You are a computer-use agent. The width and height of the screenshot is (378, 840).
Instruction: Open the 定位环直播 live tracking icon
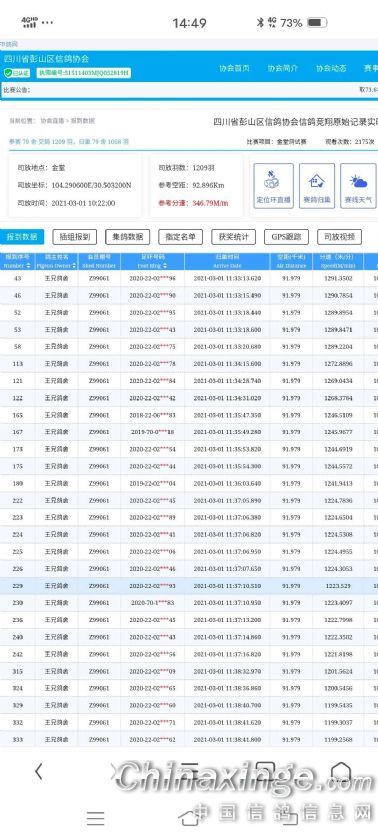(x=273, y=186)
